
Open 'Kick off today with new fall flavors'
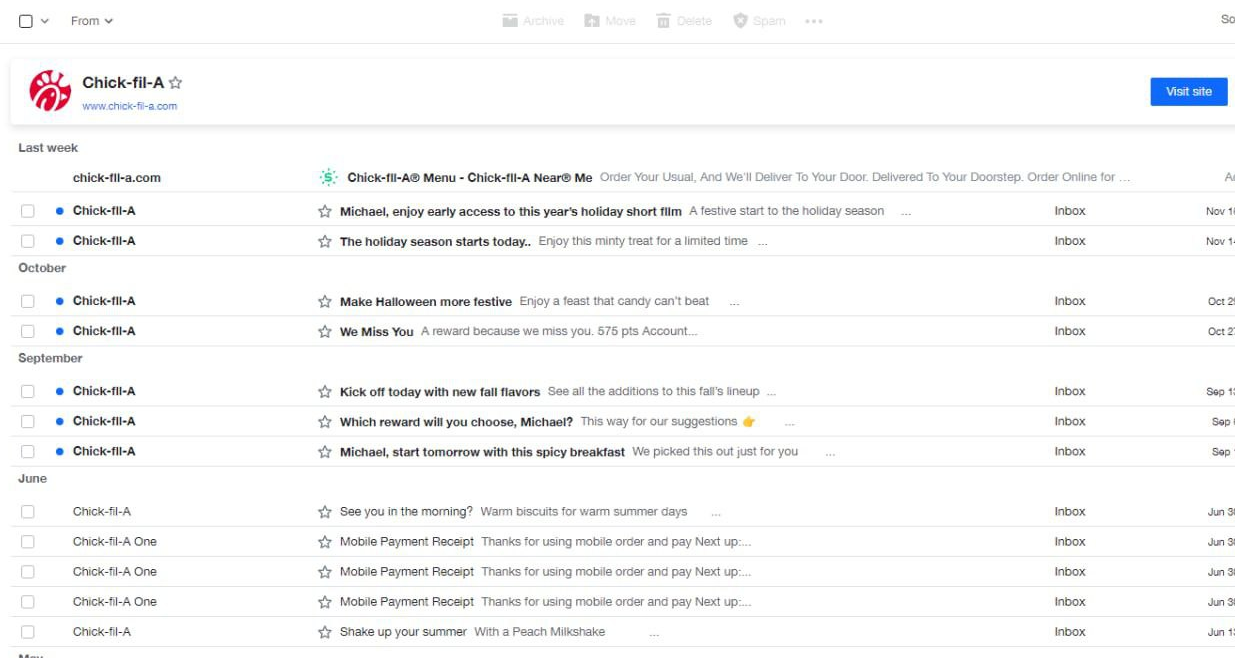coord(440,391)
